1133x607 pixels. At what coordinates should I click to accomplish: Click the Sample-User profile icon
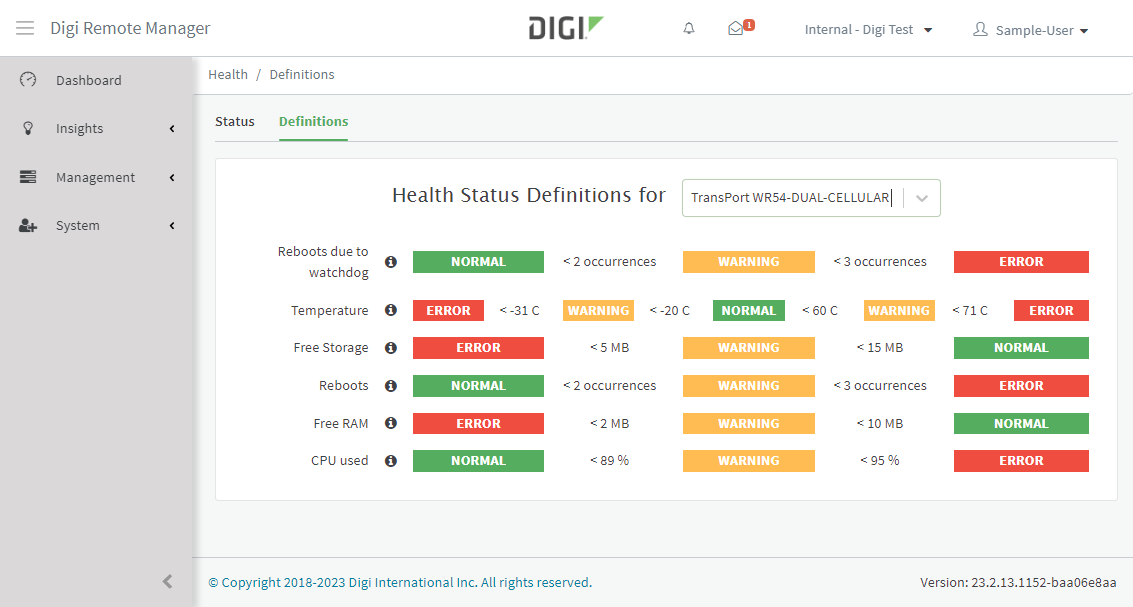[x=980, y=29]
